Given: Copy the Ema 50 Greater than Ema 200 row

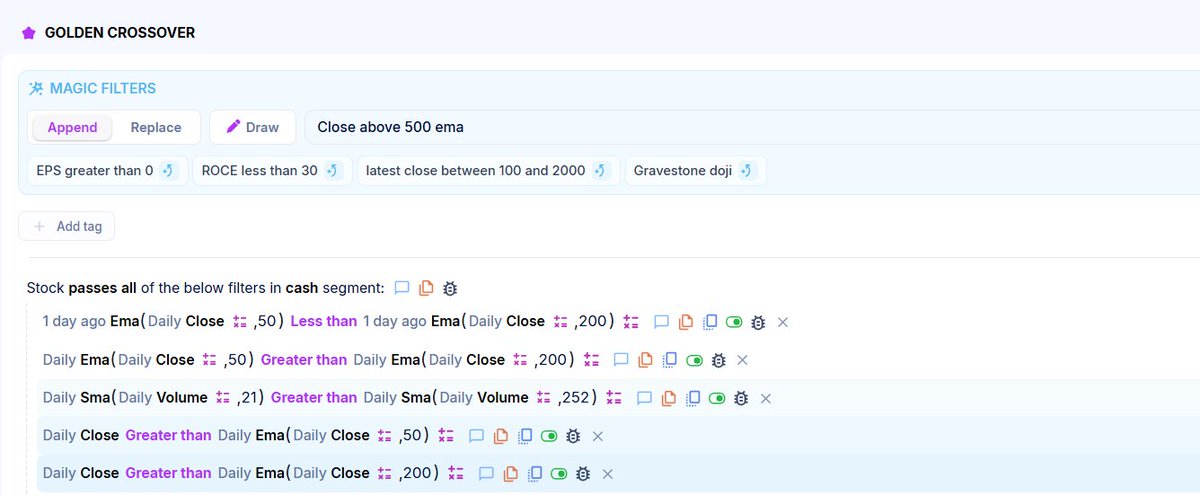Looking at the screenshot, I should point(645,360).
